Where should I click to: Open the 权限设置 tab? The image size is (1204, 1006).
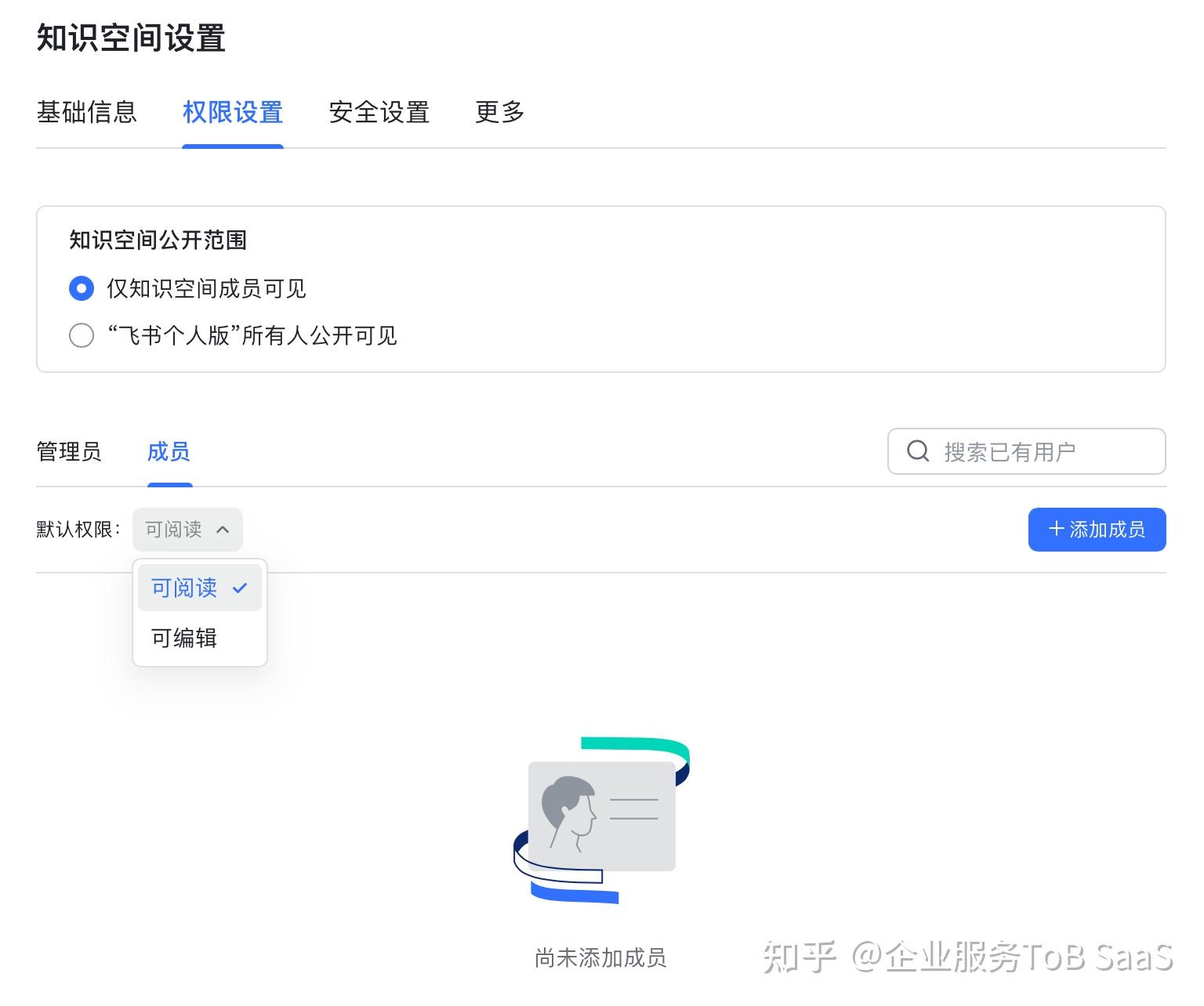tap(233, 113)
